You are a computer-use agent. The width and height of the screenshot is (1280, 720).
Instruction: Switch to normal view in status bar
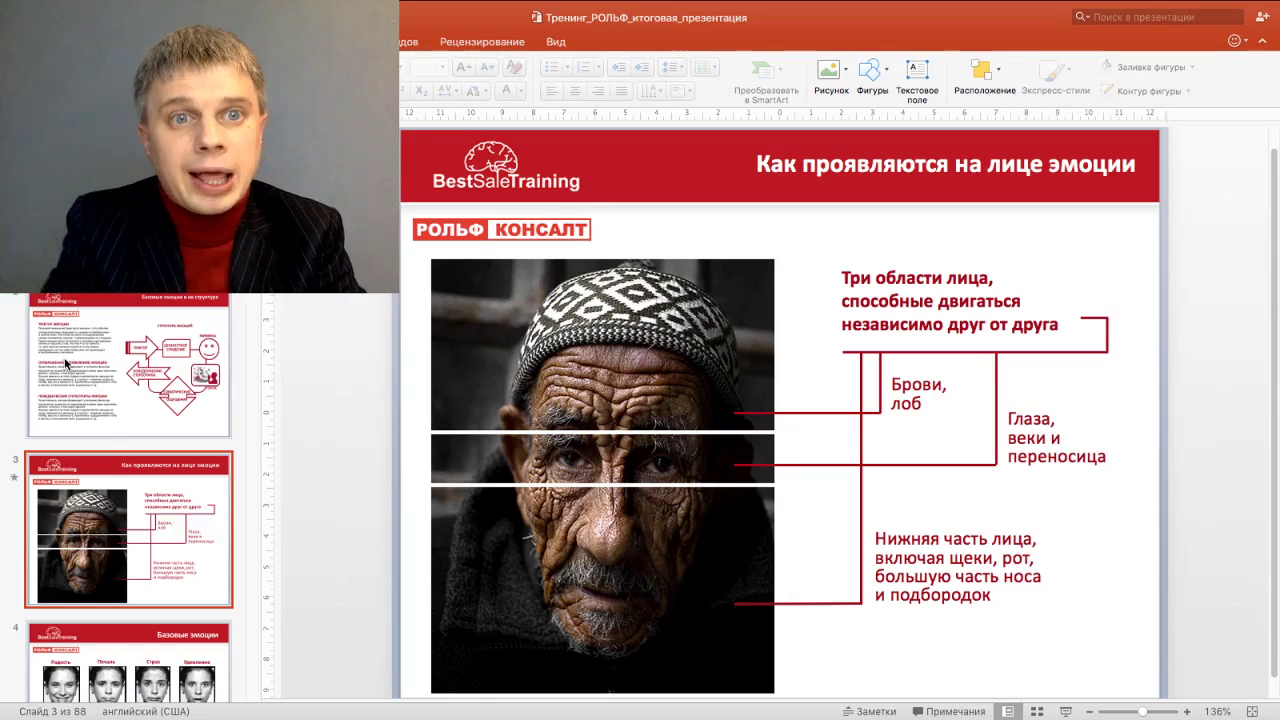click(x=1009, y=711)
